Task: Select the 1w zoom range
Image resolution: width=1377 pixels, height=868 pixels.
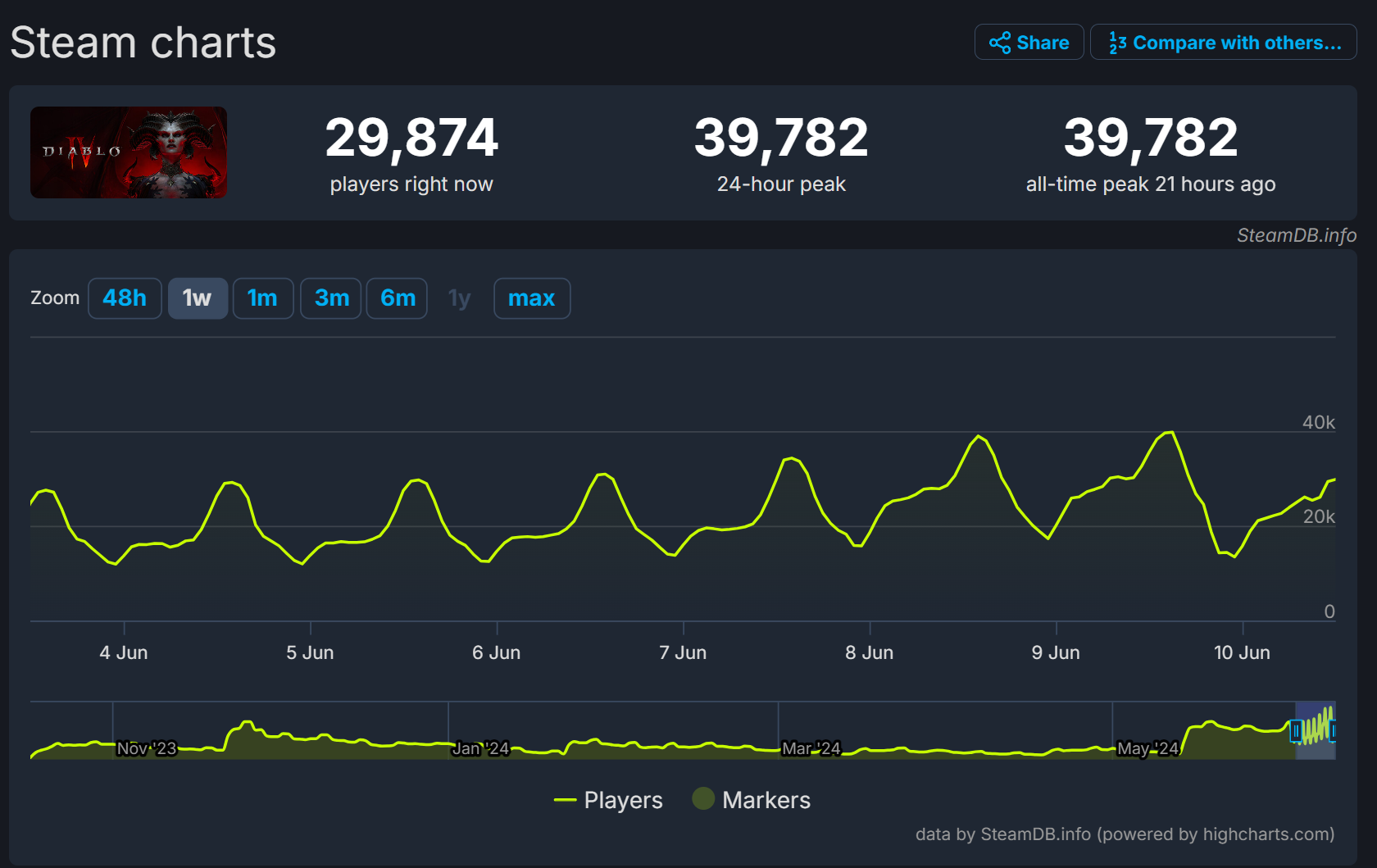Action: click(x=198, y=298)
